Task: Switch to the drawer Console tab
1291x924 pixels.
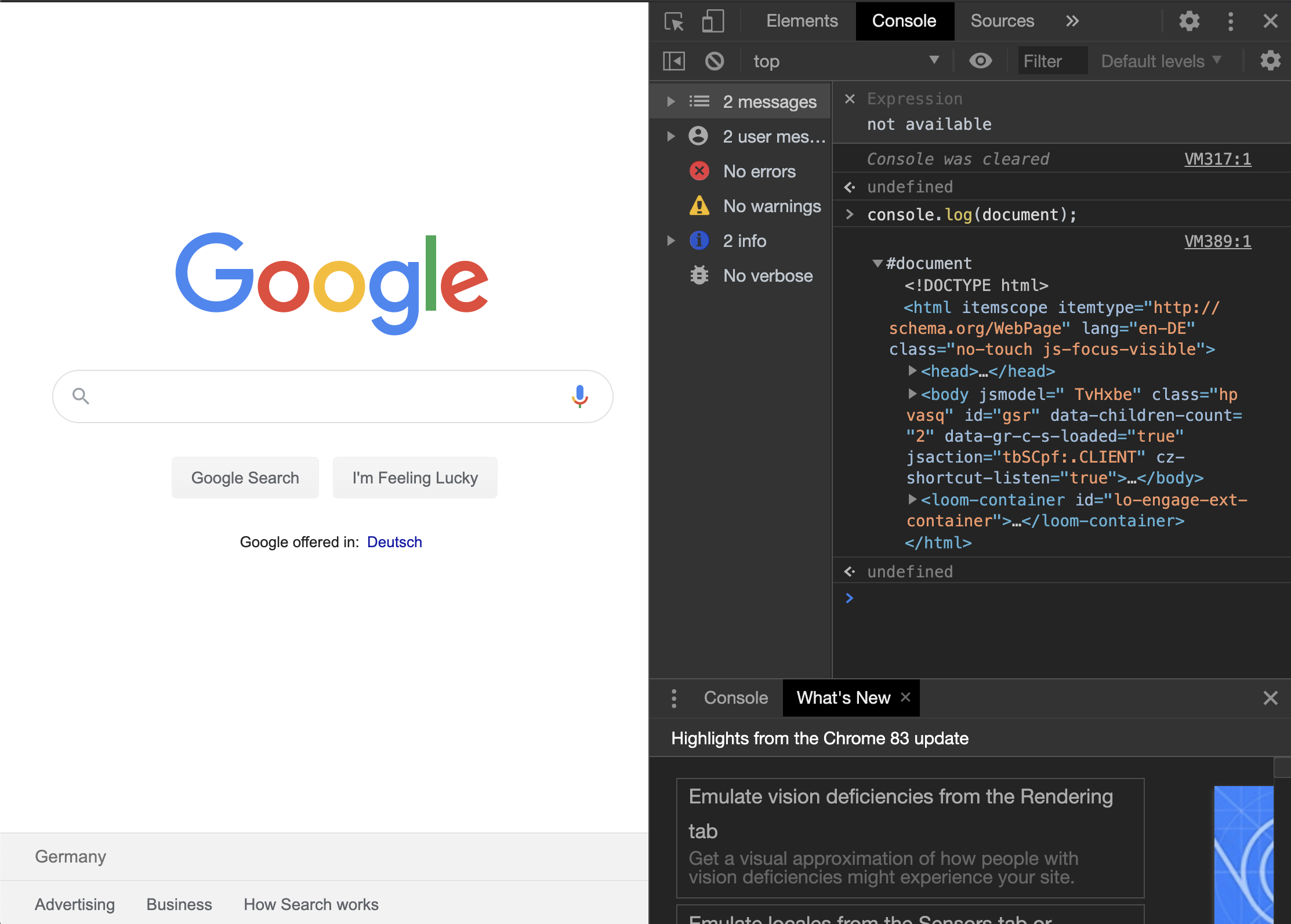Action: coord(736,698)
